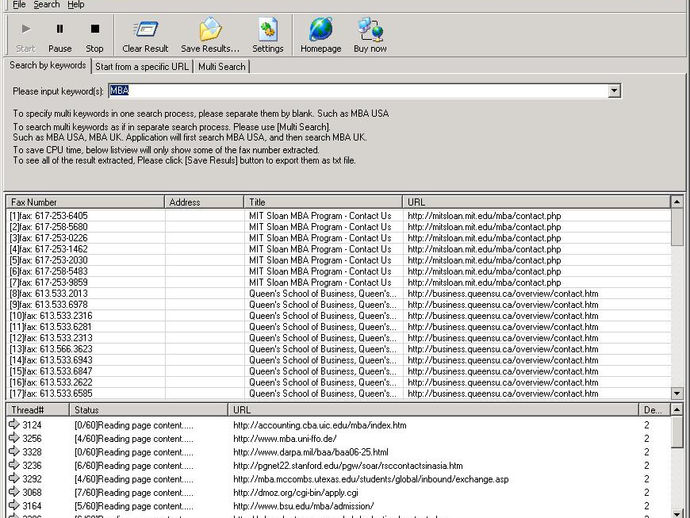The height and width of the screenshot is (518, 690).
Task: Visit the Homepage globe icon
Action: (321, 29)
